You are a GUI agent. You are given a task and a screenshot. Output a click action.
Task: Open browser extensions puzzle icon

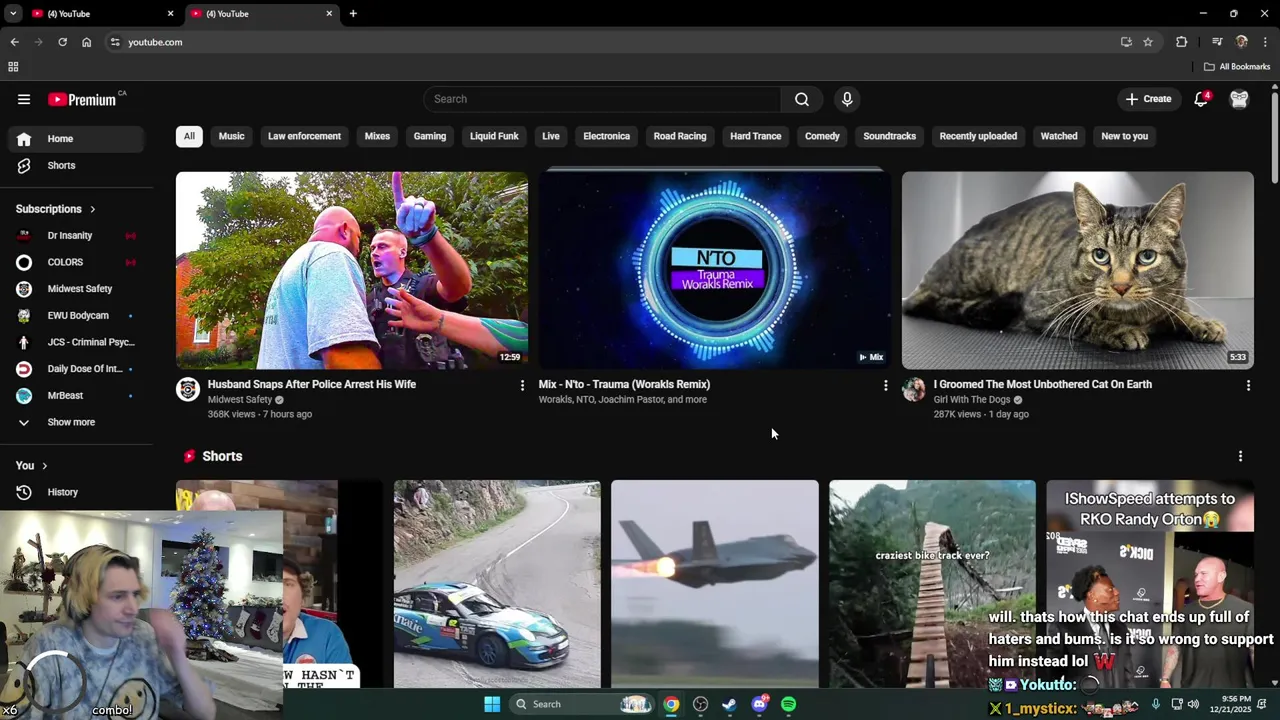[x=1182, y=42]
